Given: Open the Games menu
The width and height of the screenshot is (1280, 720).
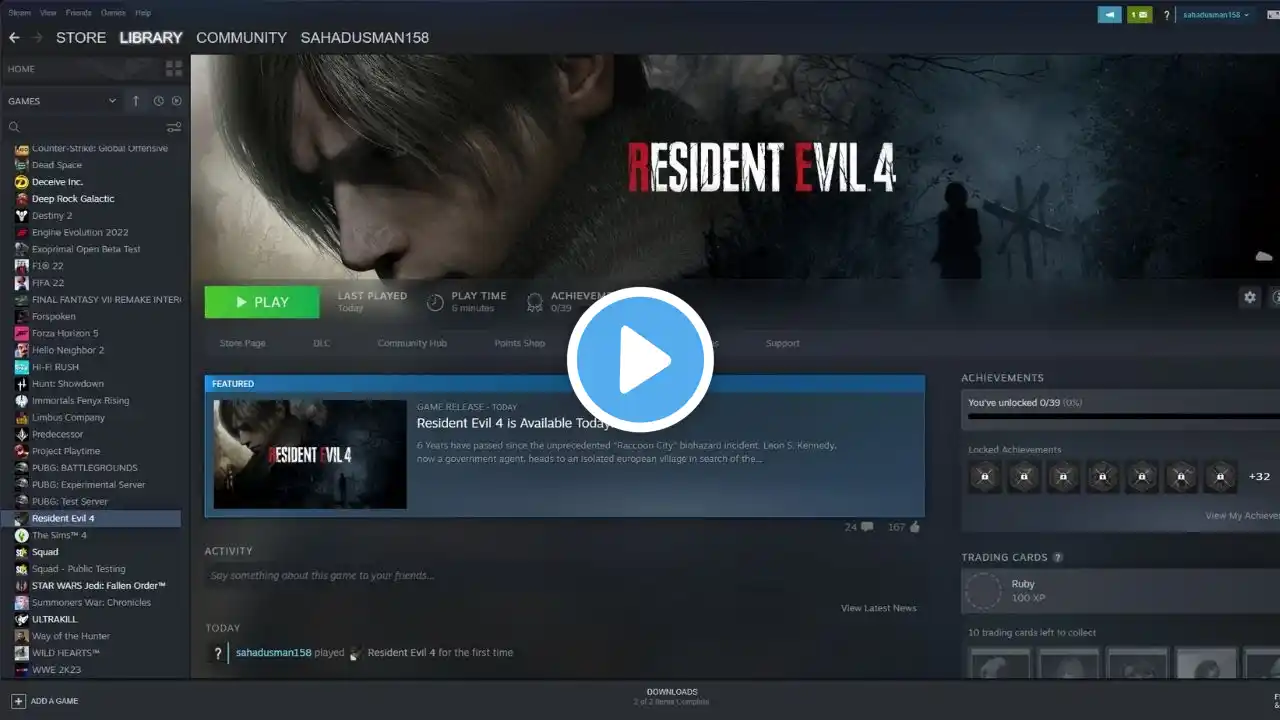Looking at the screenshot, I should click(x=113, y=13).
